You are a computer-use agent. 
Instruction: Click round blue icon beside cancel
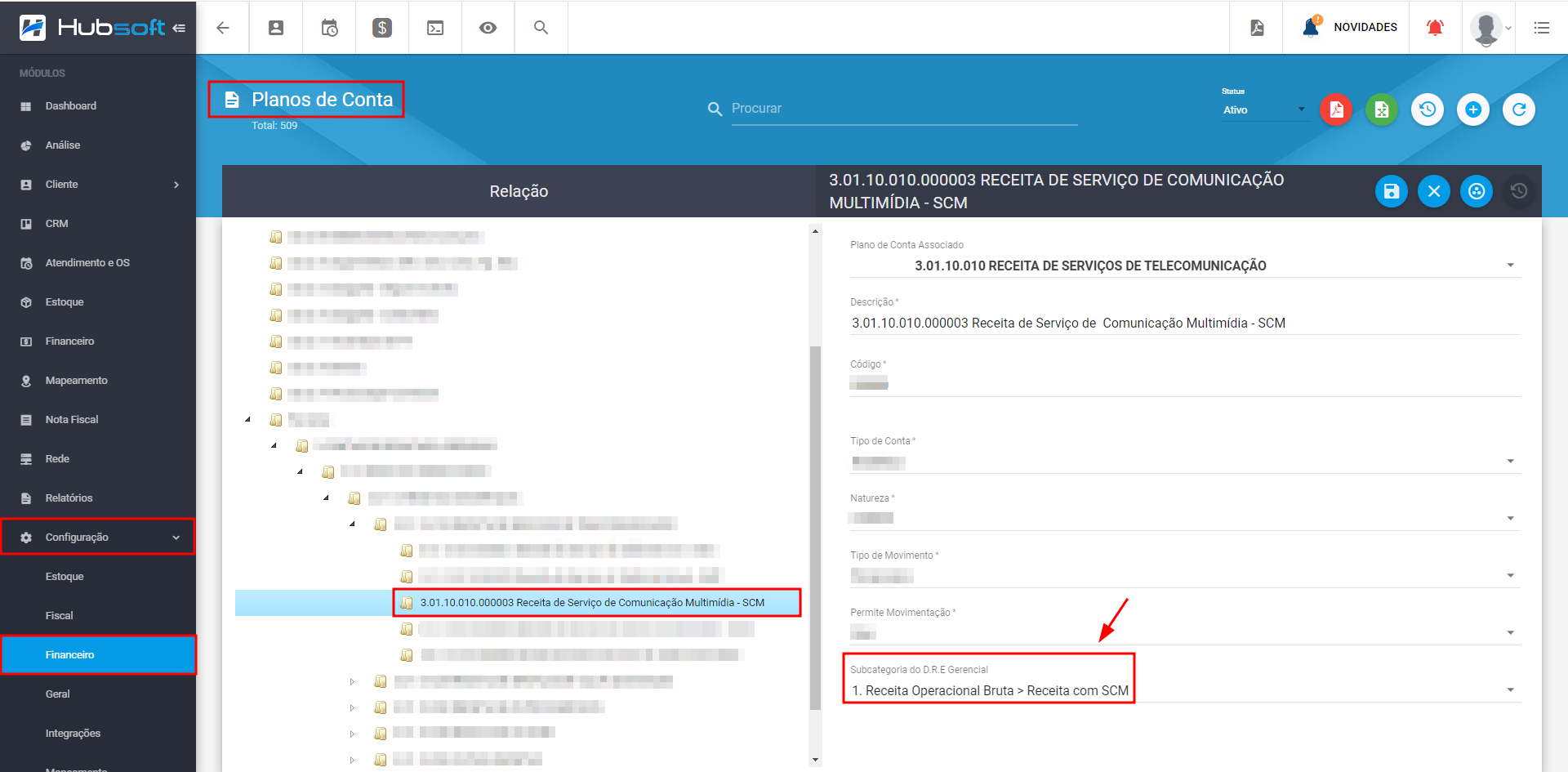pos(1477,191)
